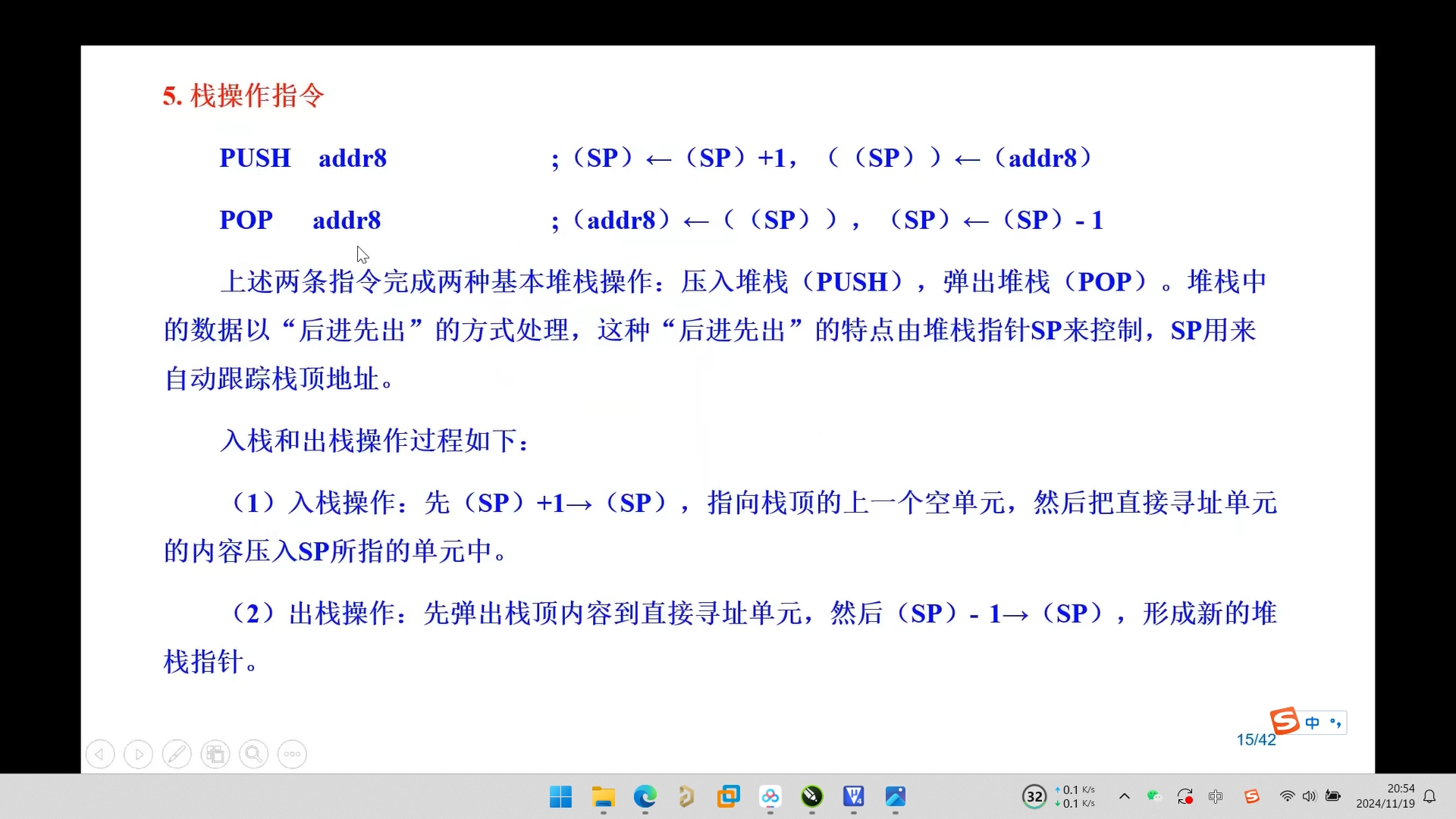Click the circular 32 monitor widget
1456x819 pixels.
(1034, 796)
